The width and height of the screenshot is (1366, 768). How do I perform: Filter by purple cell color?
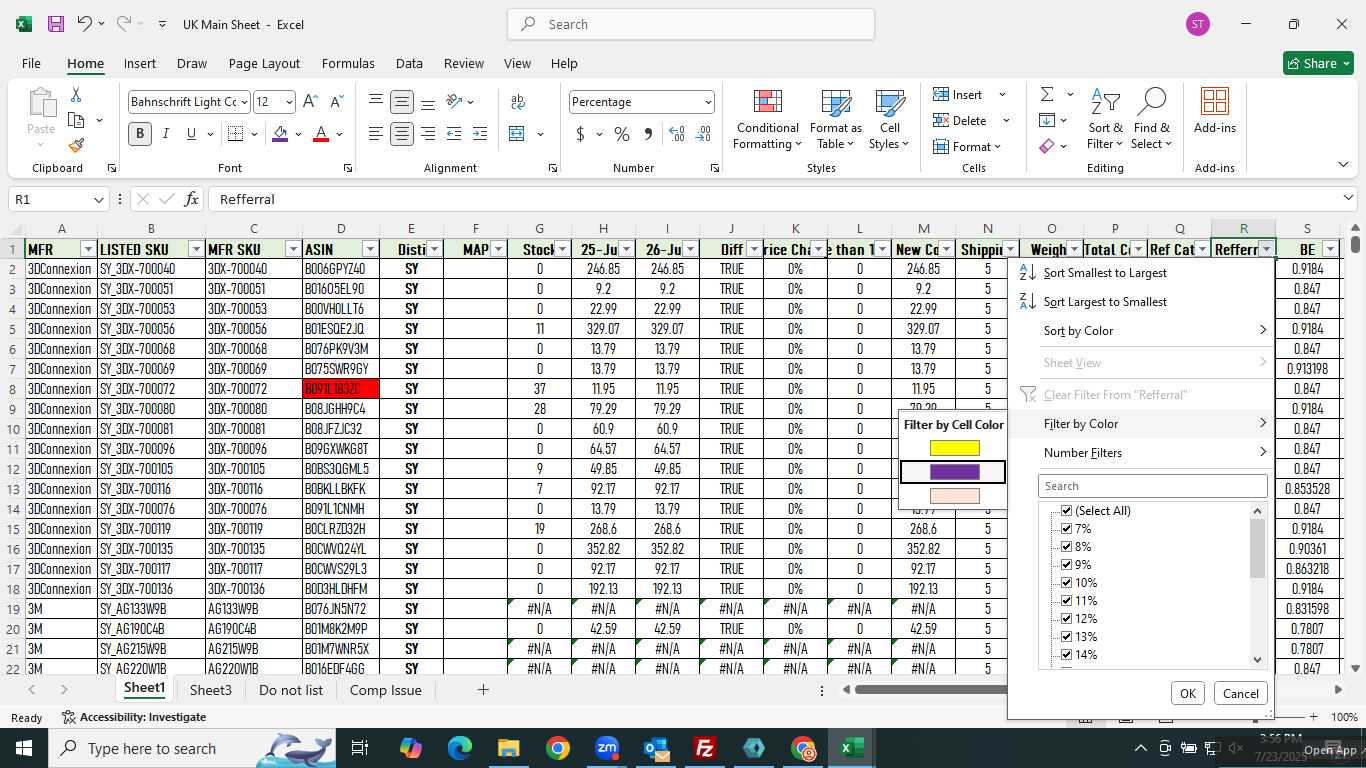954,472
